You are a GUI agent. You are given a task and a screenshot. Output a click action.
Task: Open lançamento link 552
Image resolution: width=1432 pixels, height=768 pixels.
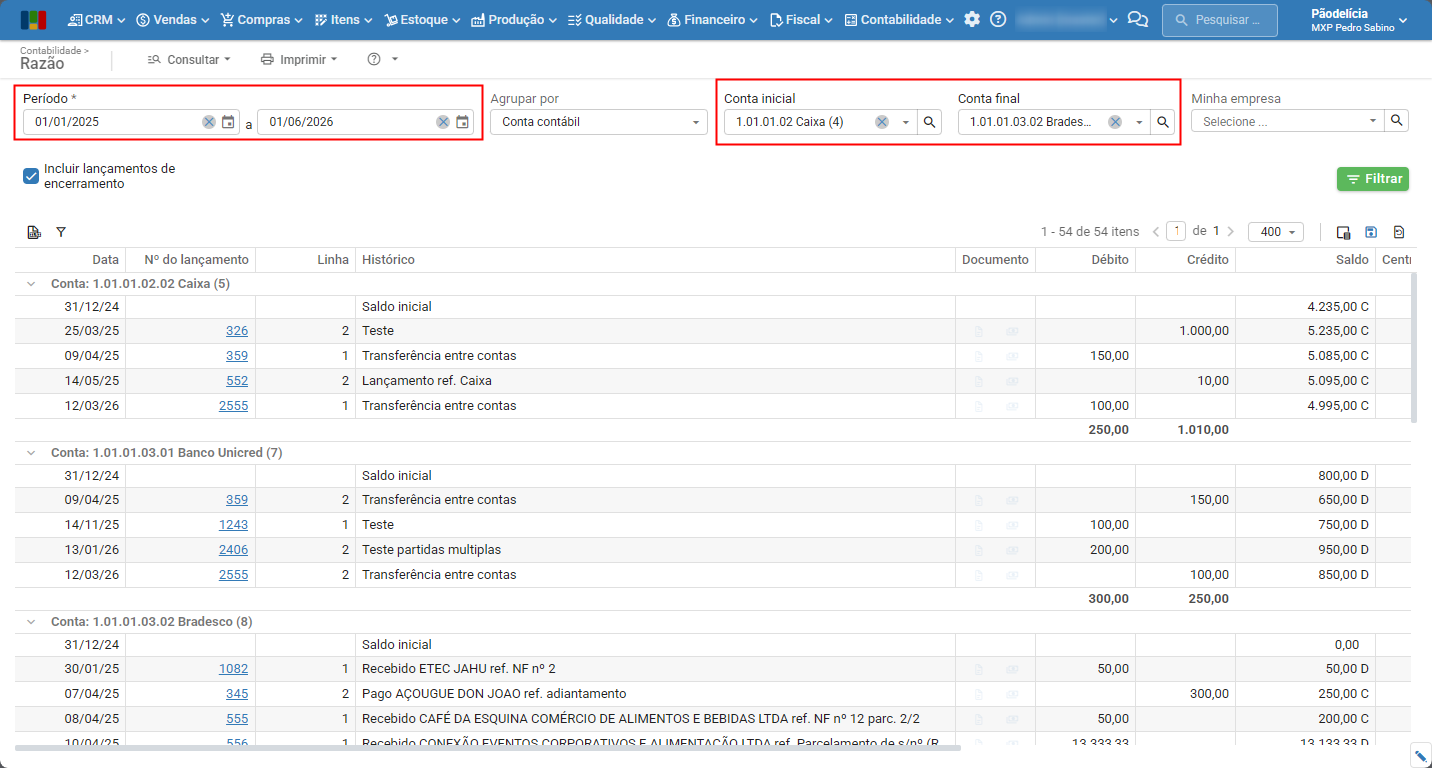(x=237, y=381)
